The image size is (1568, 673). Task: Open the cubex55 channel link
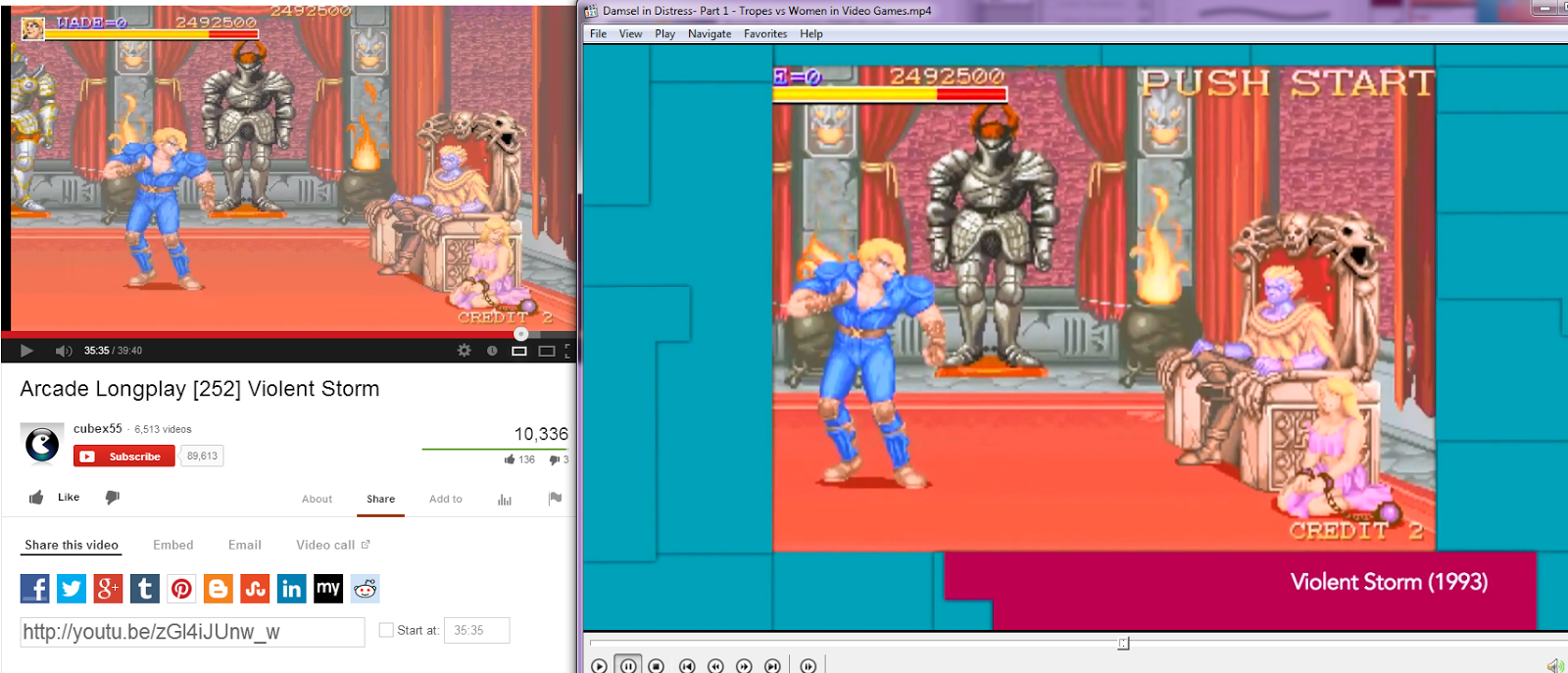[x=98, y=428]
